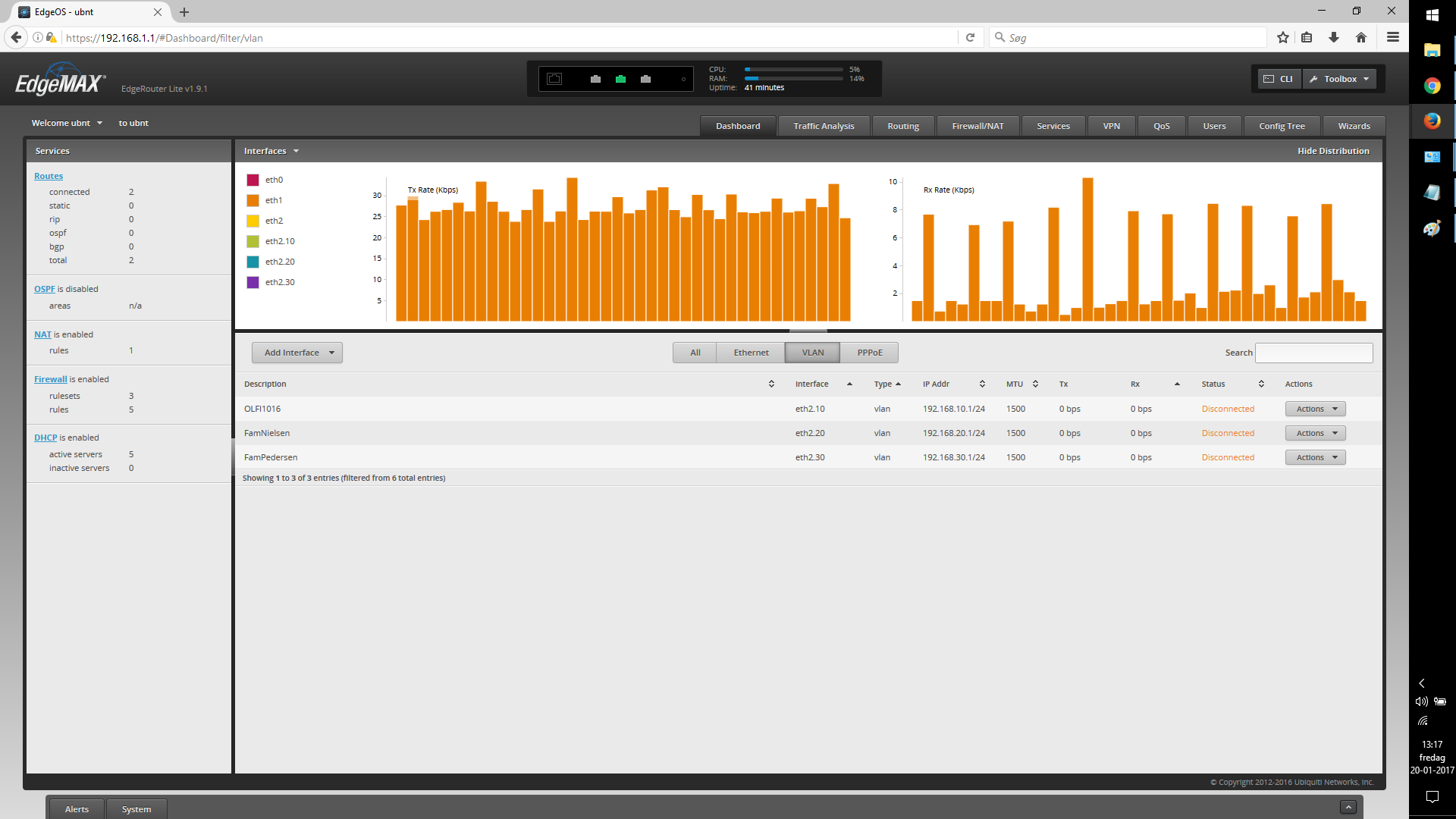
Task: Switch interface filter to PPPoE
Action: 869,353
